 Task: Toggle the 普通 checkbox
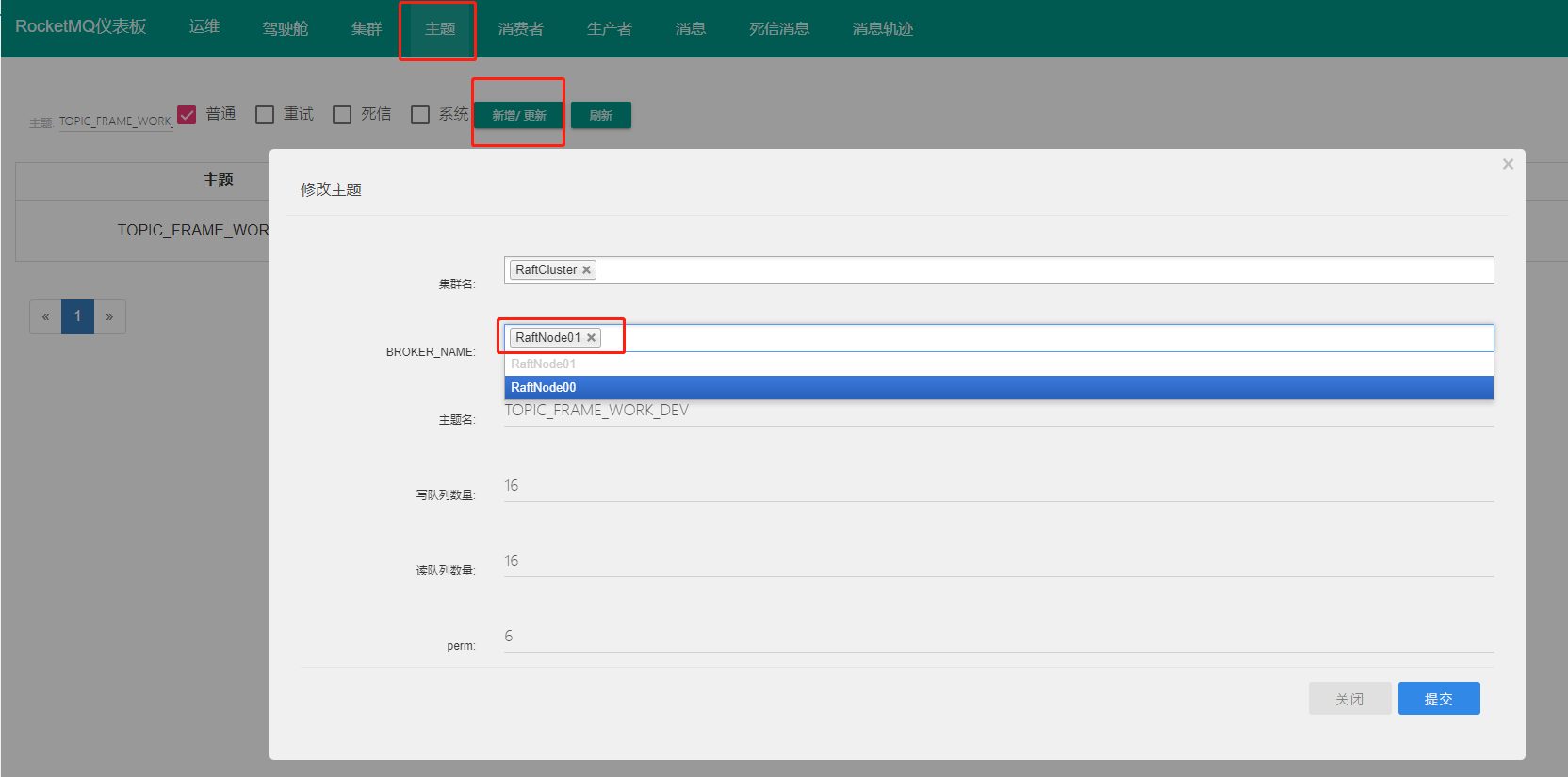click(x=187, y=114)
